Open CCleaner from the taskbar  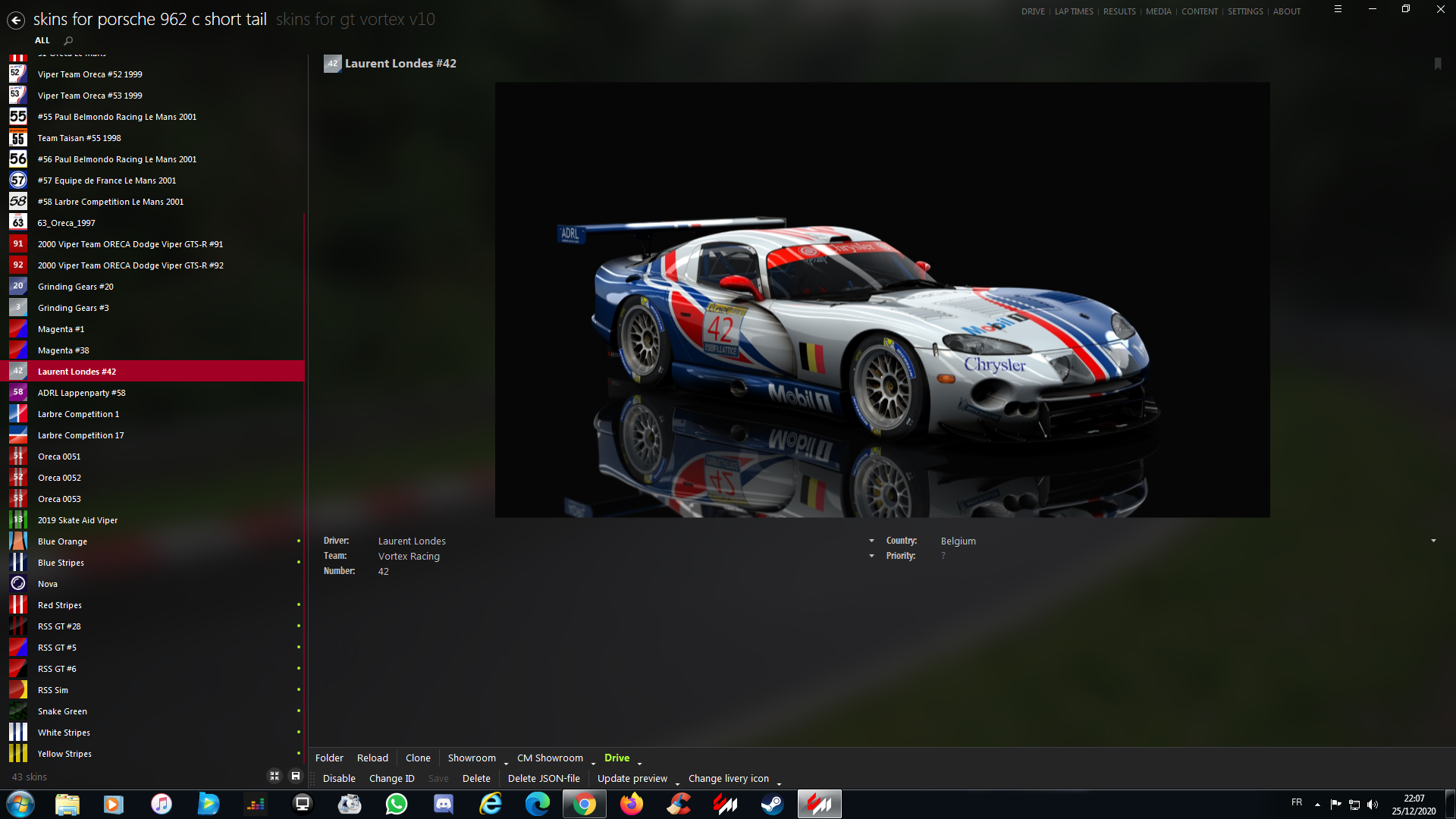click(x=679, y=804)
